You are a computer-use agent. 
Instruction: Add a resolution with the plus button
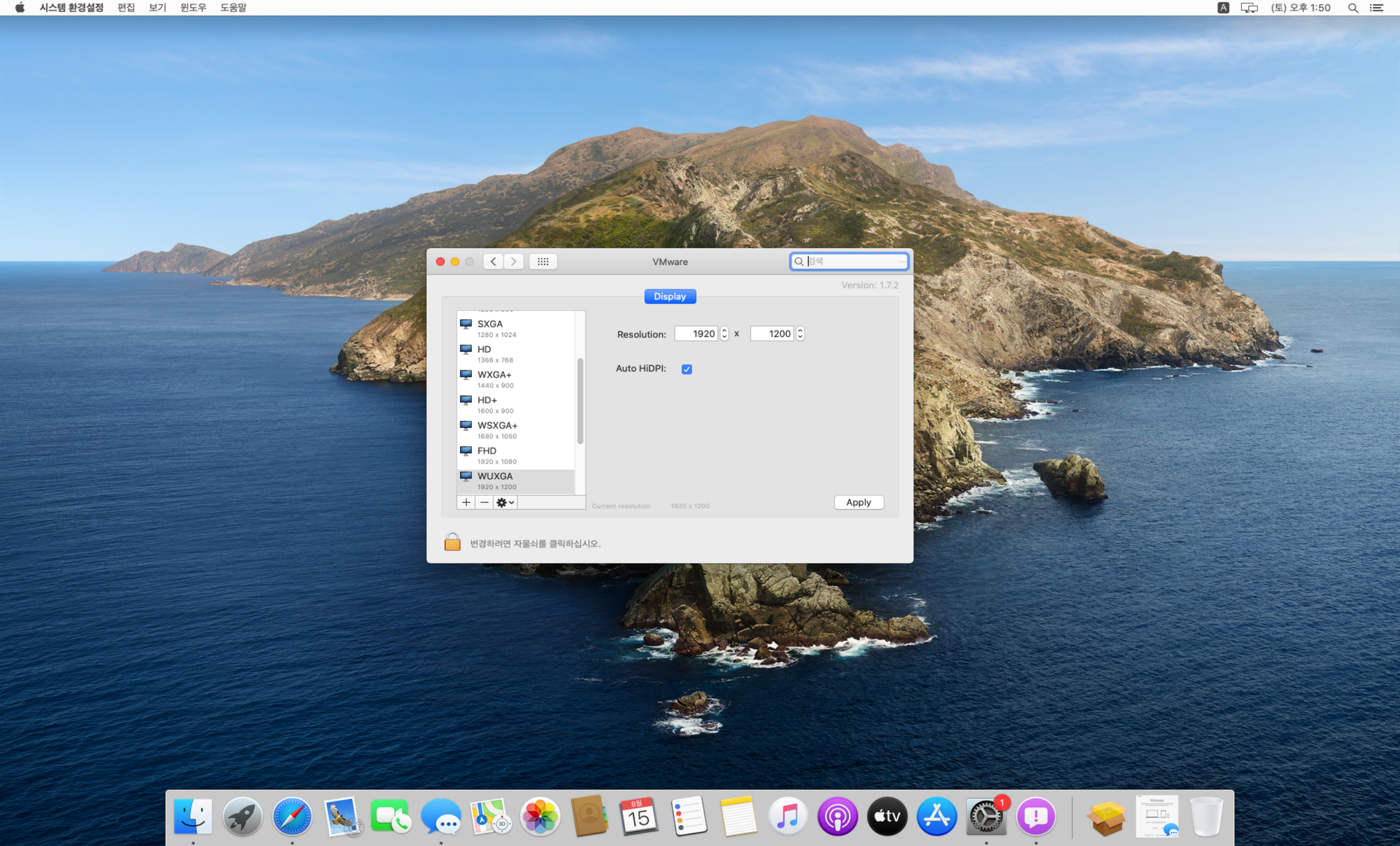pyautogui.click(x=466, y=502)
